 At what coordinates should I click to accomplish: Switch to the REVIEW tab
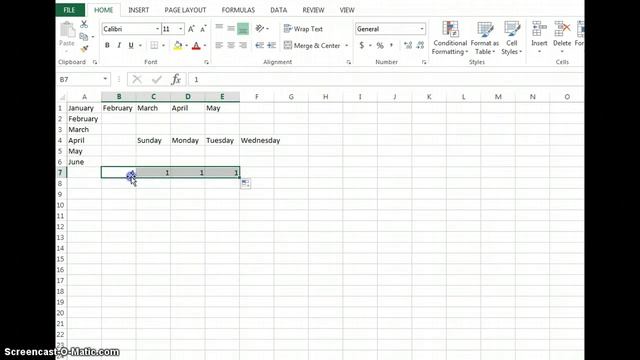(x=313, y=10)
